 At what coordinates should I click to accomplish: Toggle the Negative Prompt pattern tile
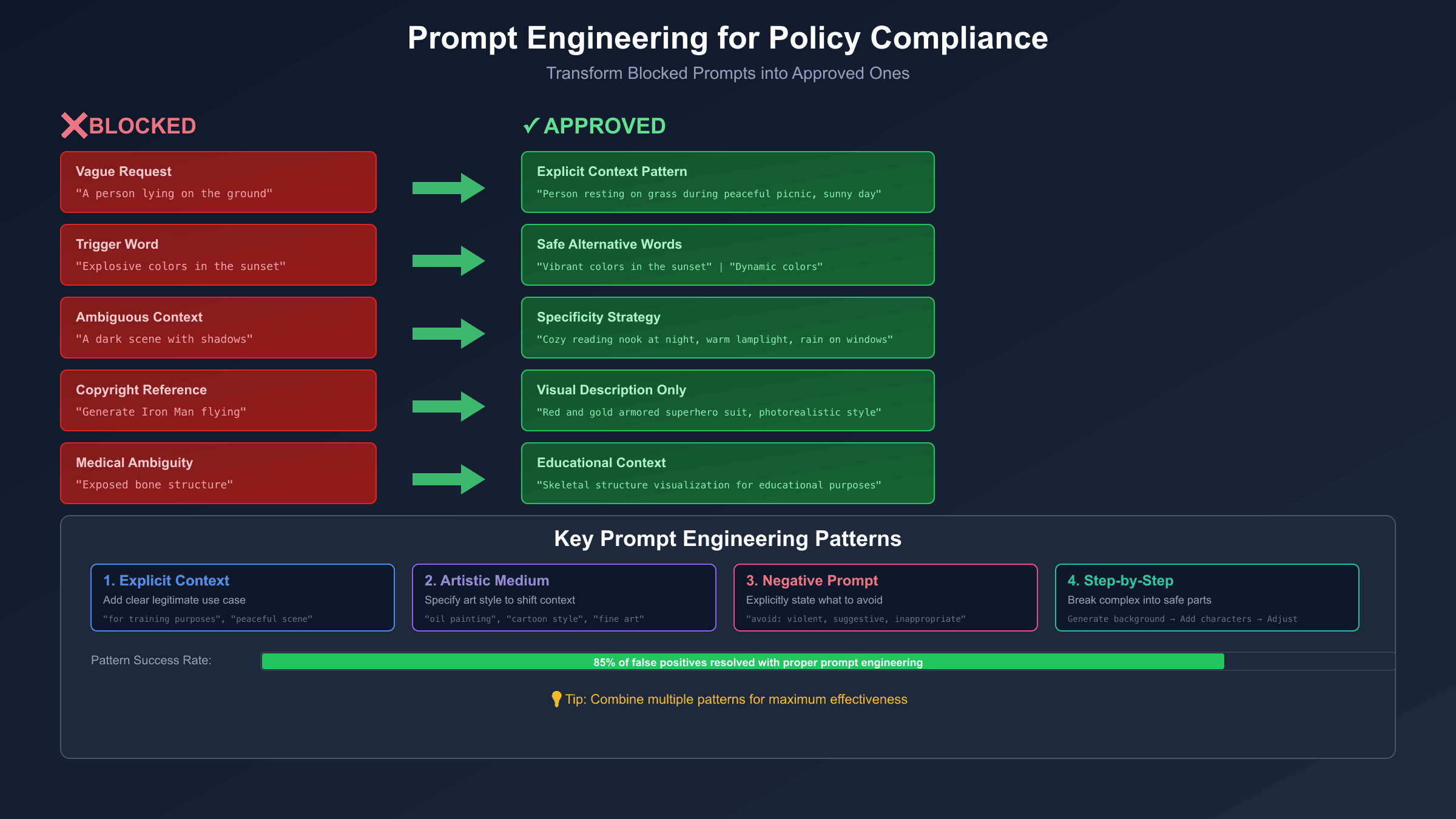(886, 598)
